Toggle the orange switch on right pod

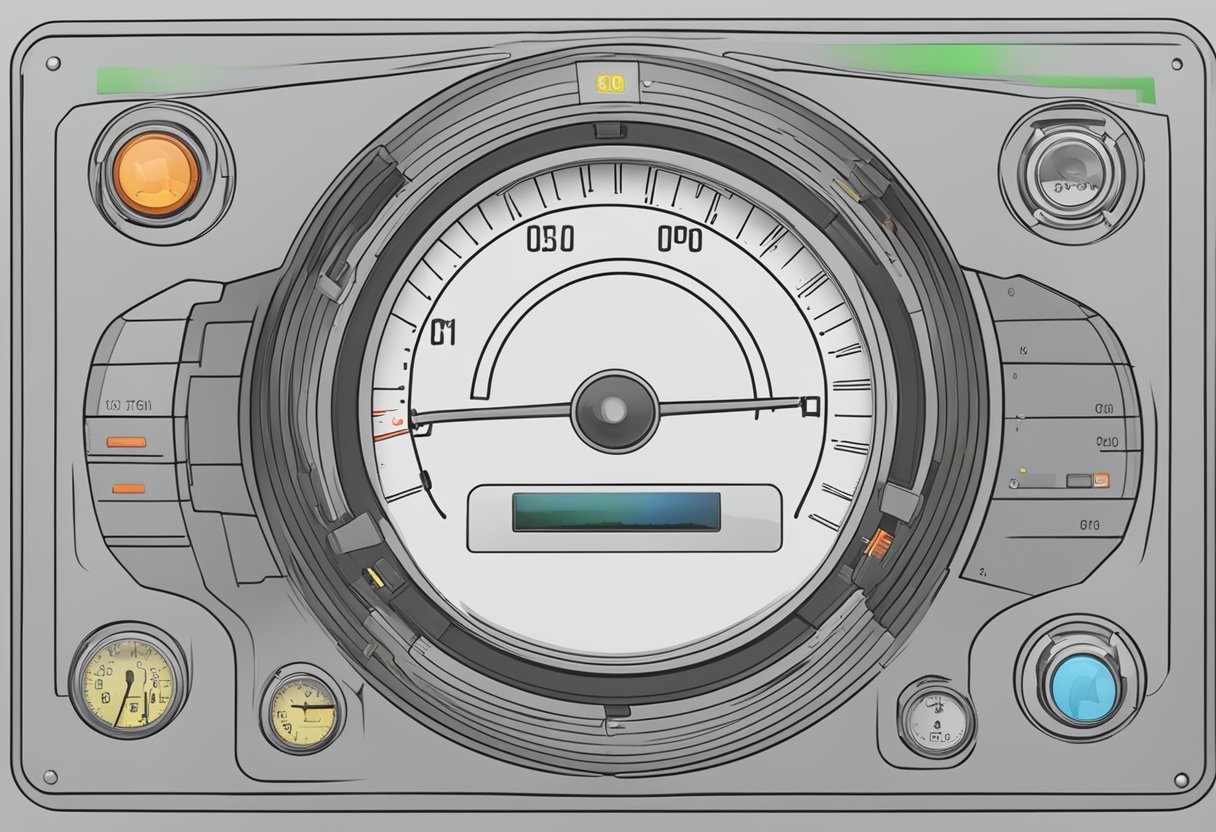tap(1100, 480)
